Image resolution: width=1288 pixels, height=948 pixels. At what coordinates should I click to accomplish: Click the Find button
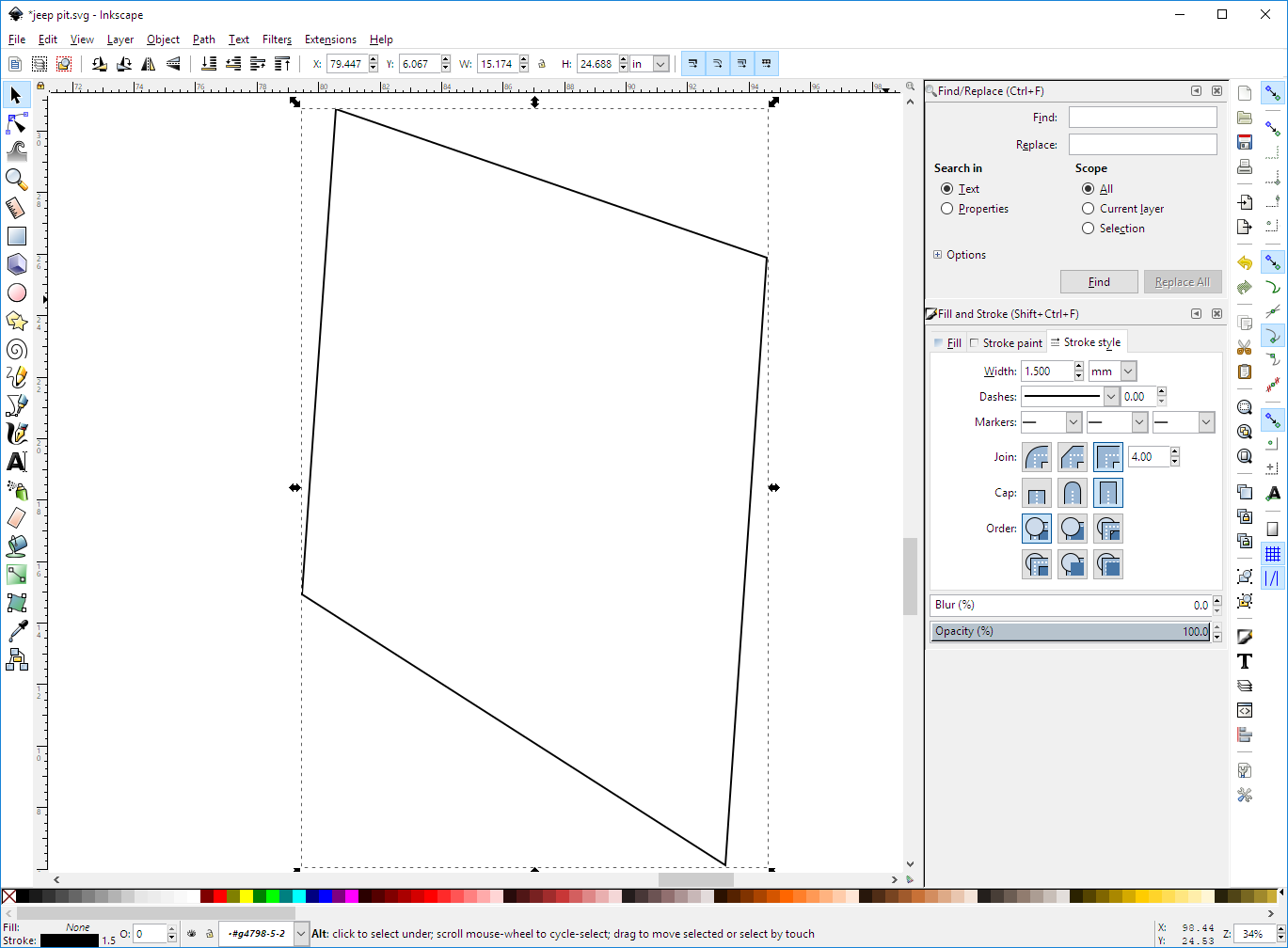click(1098, 282)
